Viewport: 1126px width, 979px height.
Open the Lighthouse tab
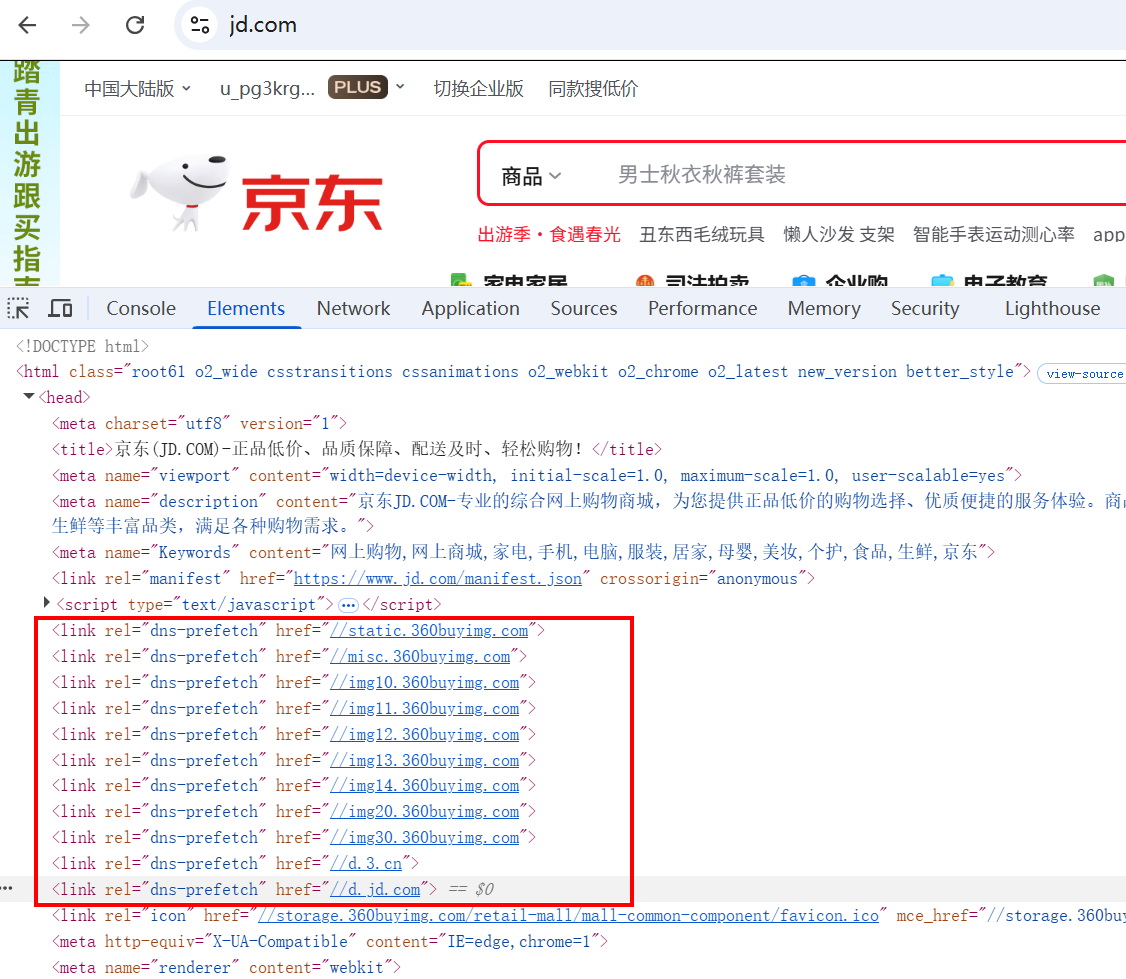tap(1052, 309)
